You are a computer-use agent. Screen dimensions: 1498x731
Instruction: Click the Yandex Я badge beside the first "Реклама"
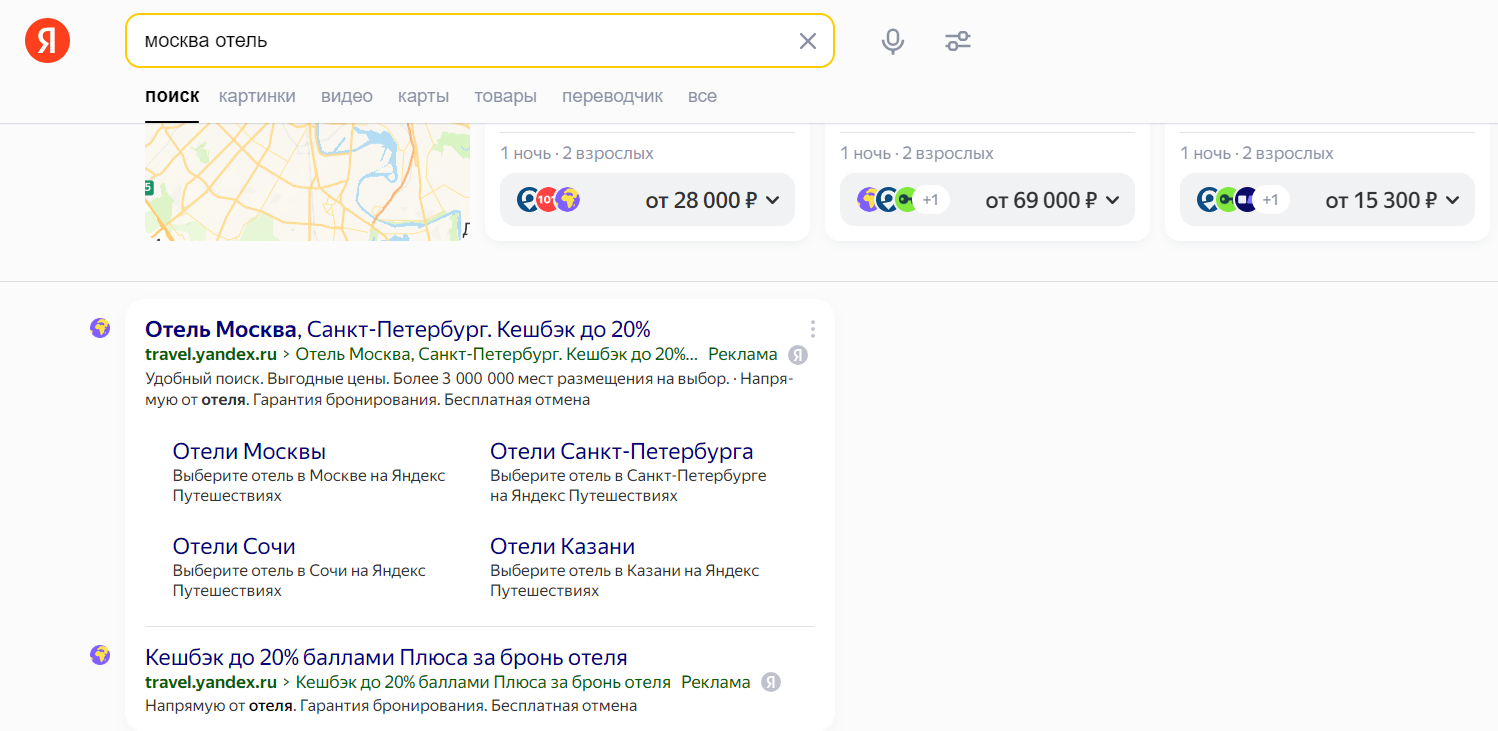tap(798, 355)
